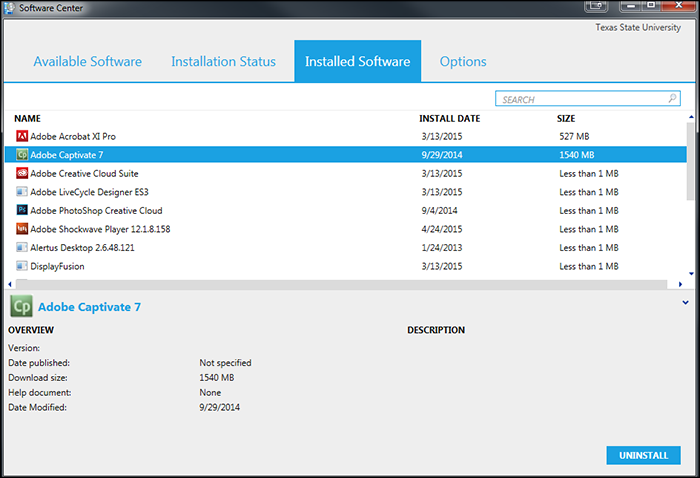Image resolution: width=700 pixels, height=478 pixels.
Task: Click the Adobe Captivate 7 row icon
Action: [x=22, y=155]
